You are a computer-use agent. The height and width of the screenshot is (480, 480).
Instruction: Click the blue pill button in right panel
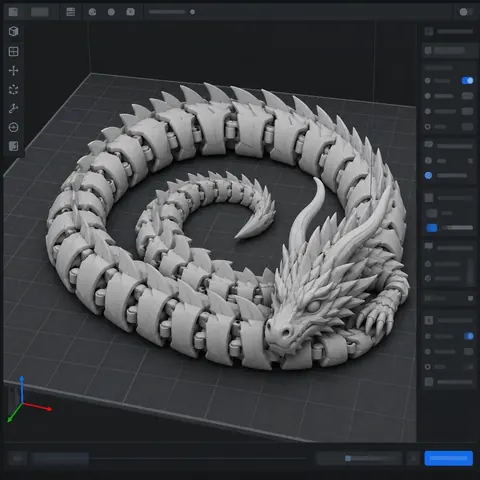click(432, 228)
